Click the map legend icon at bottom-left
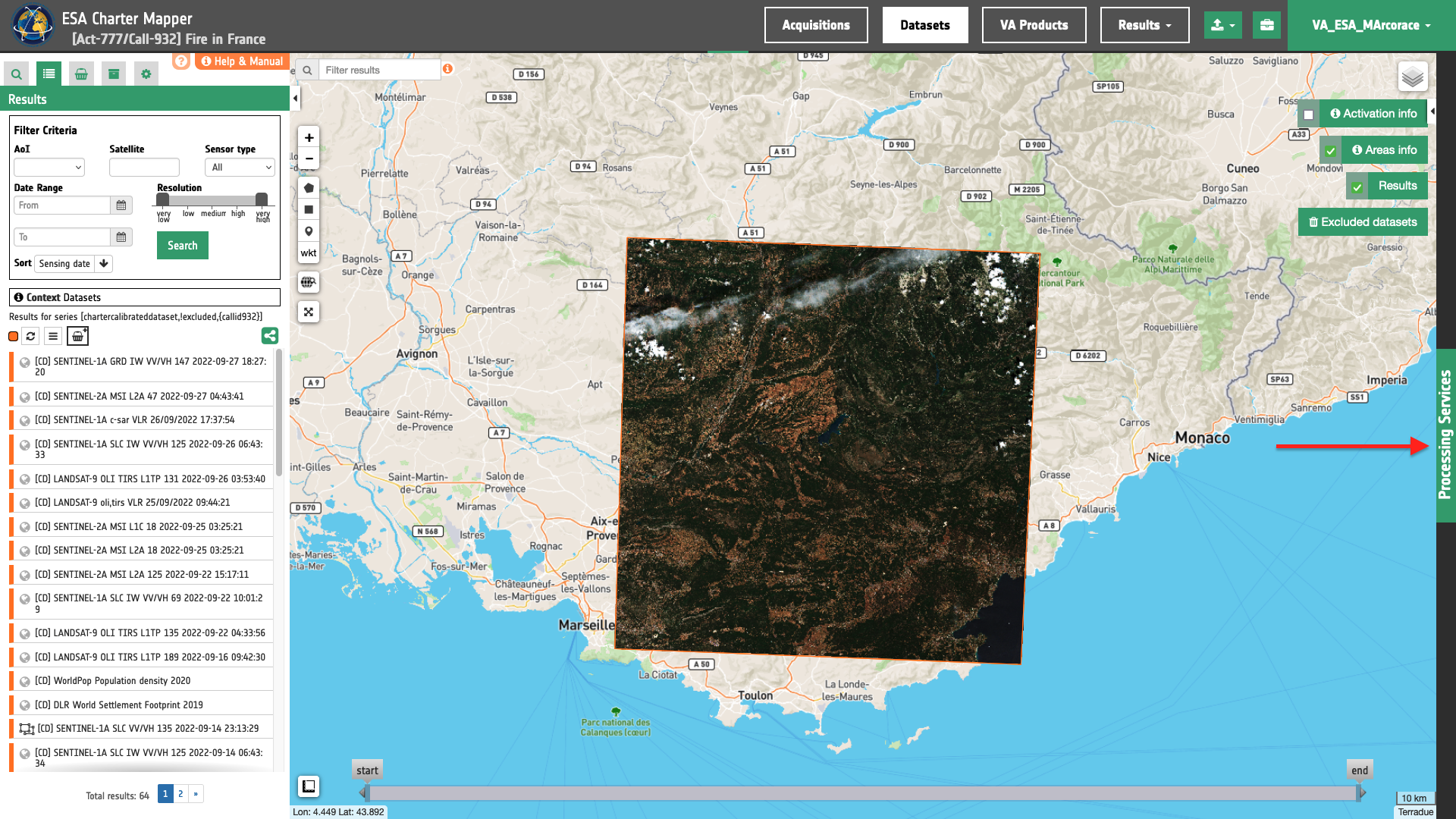The image size is (1456, 819). (309, 786)
